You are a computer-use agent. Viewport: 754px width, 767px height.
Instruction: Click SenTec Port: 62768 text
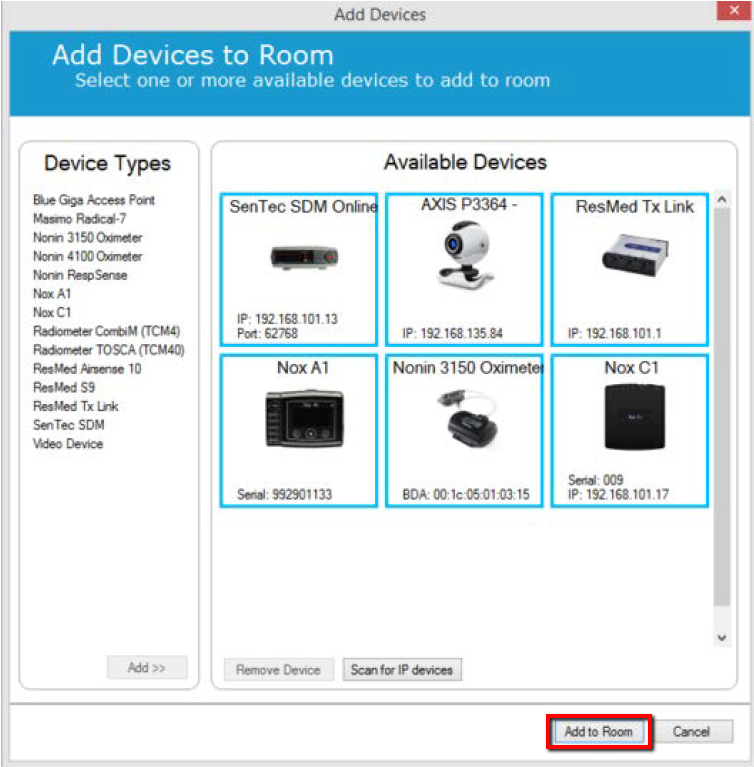[x=268, y=334]
